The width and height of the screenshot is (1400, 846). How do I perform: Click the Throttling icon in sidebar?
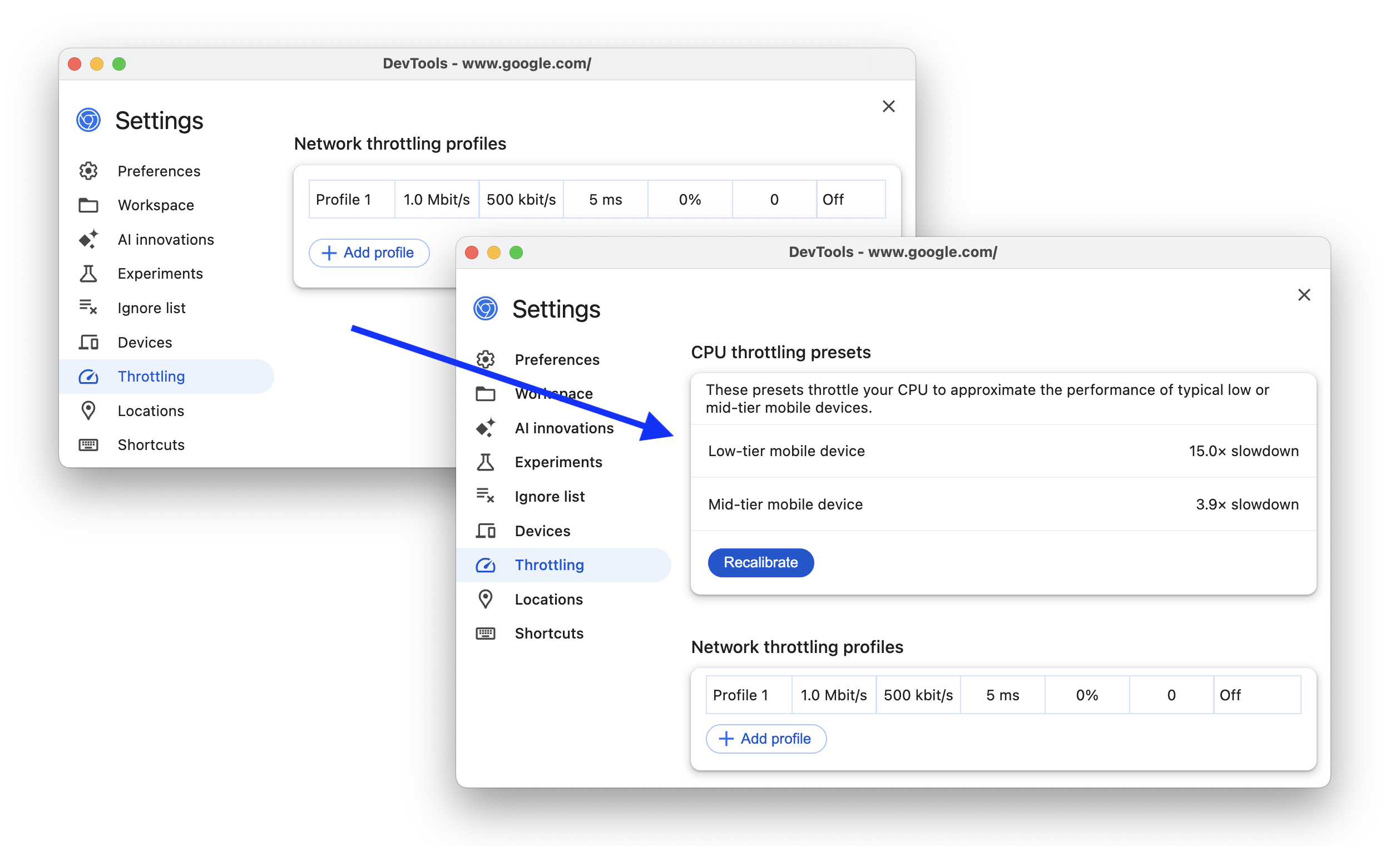(x=88, y=376)
